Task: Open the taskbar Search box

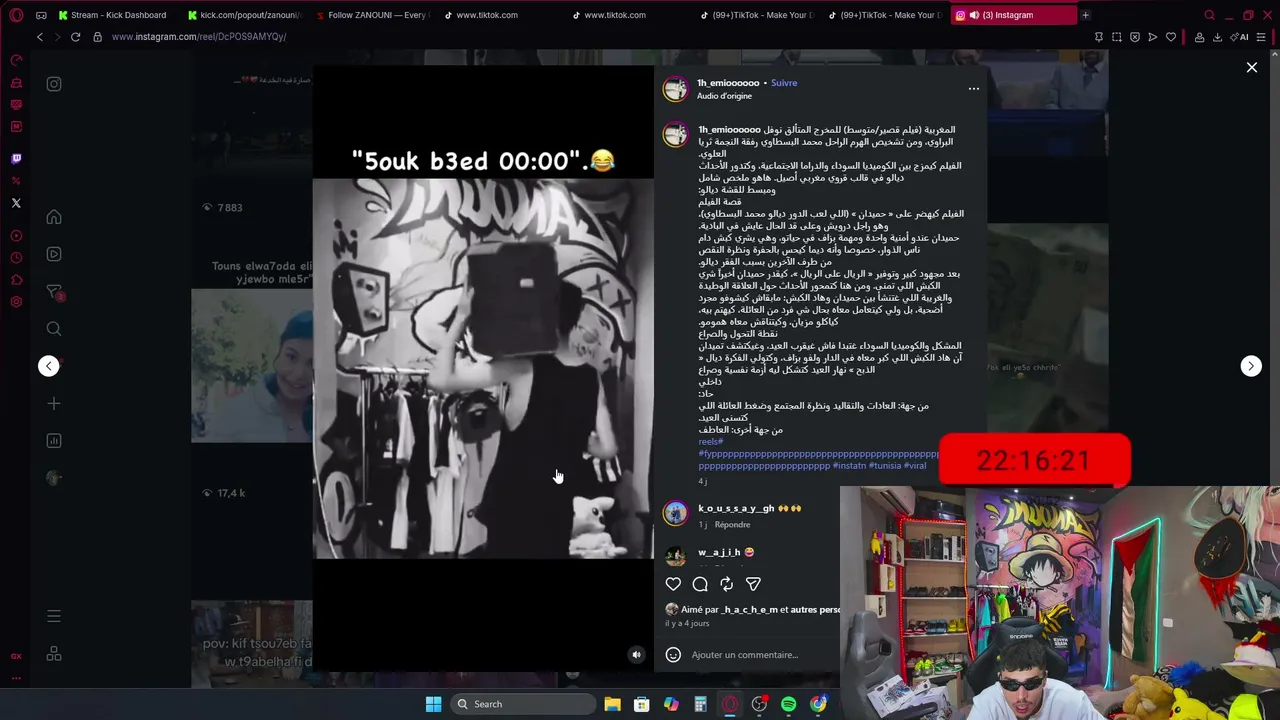Action: 522,704
